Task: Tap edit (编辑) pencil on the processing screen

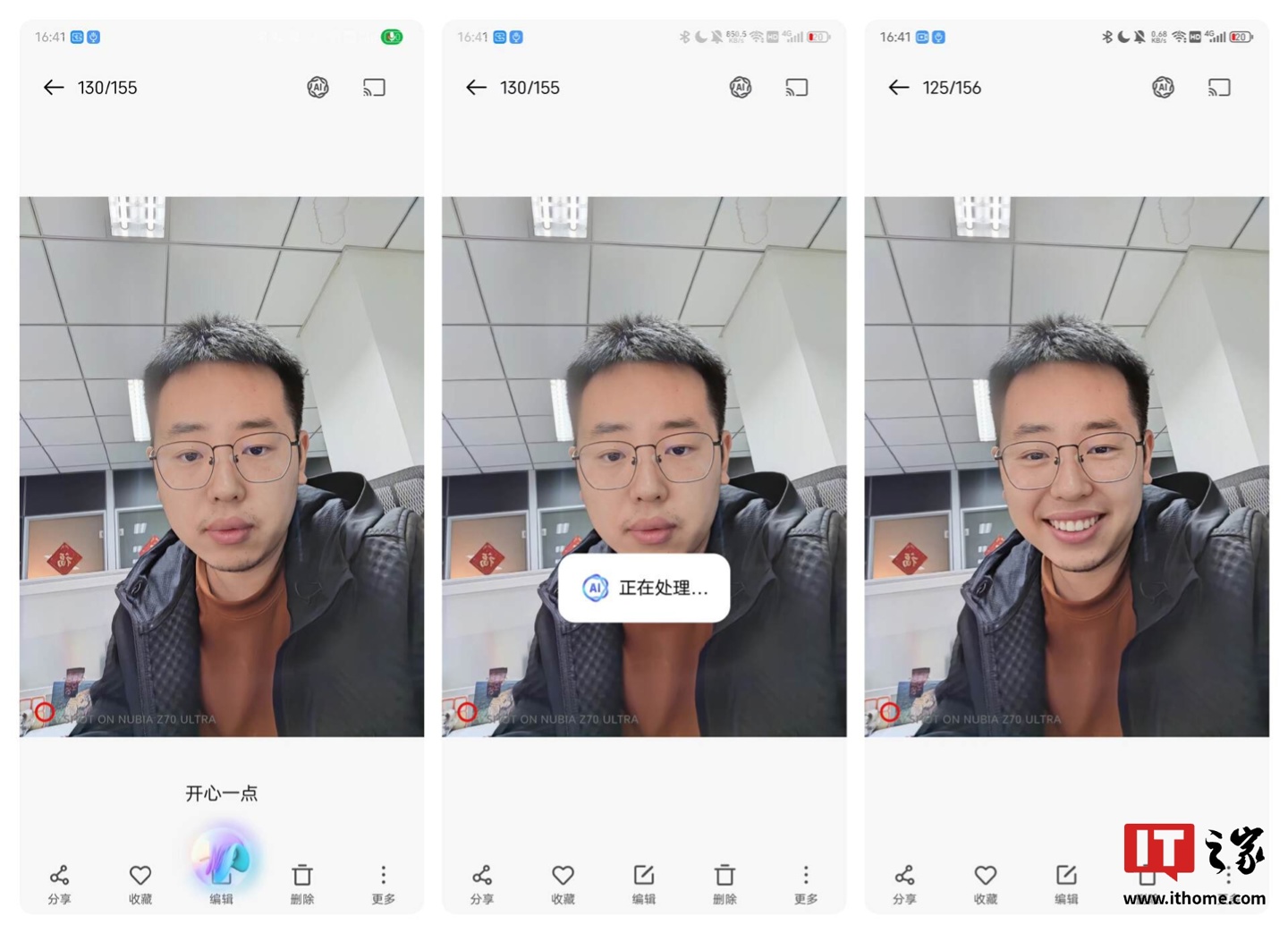Action: pyautogui.click(x=644, y=883)
